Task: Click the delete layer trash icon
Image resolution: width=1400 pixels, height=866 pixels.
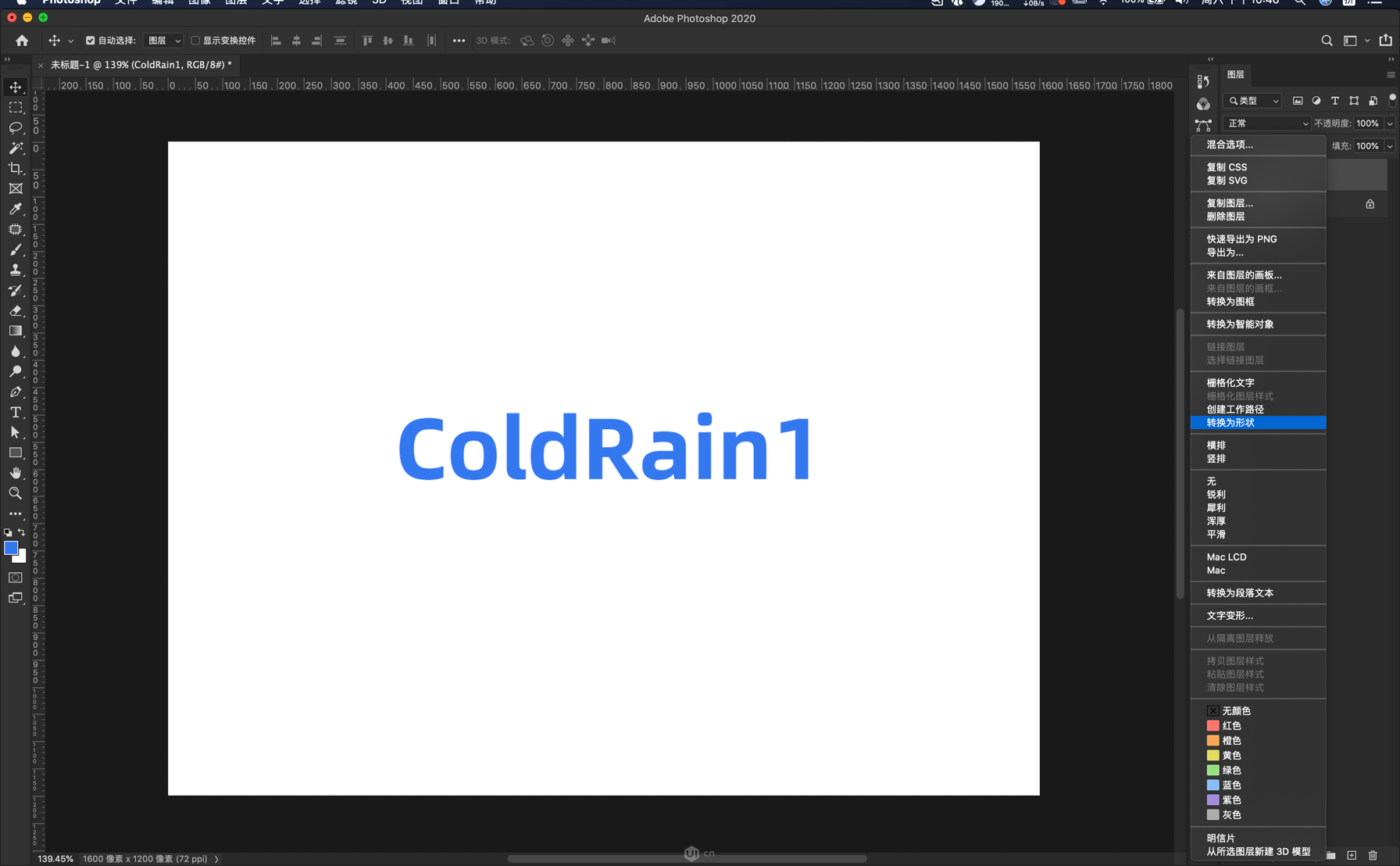Action: click(x=1373, y=856)
